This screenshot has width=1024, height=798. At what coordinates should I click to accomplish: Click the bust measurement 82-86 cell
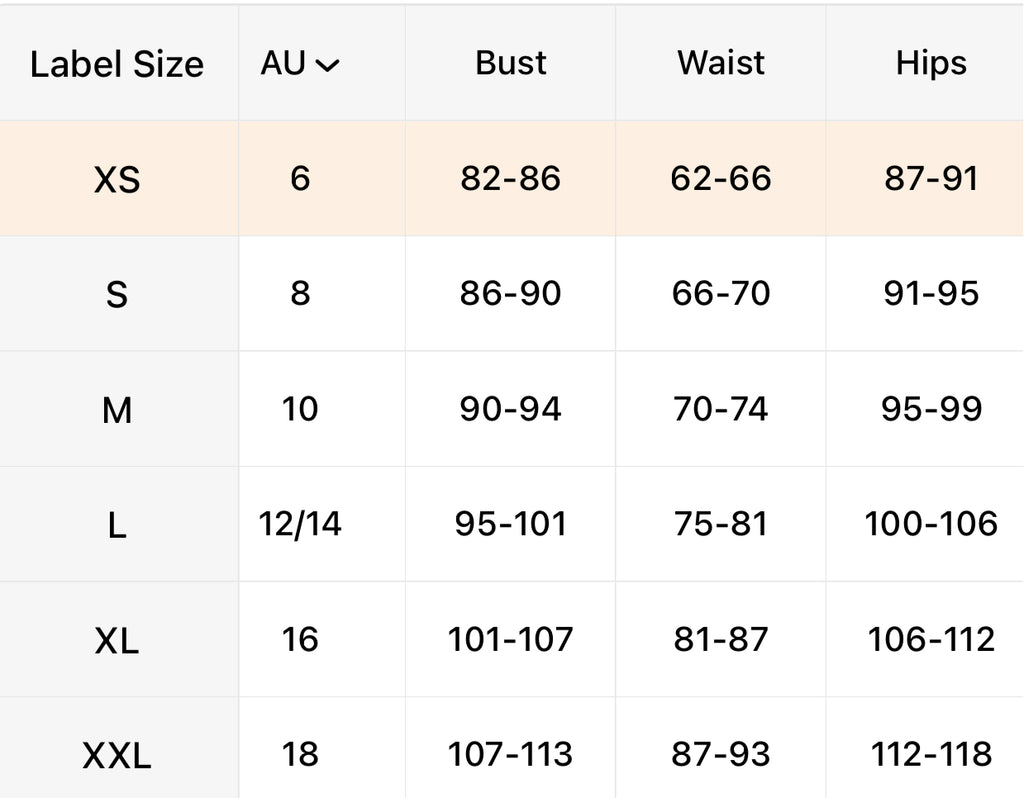tap(511, 179)
